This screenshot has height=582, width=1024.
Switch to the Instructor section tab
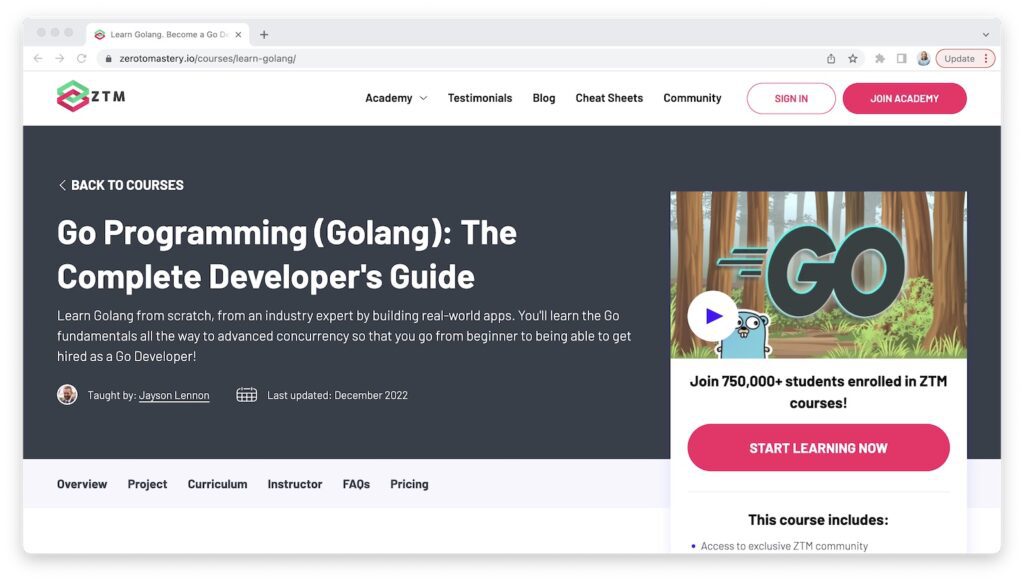pyautogui.click(x=295, y=484)
